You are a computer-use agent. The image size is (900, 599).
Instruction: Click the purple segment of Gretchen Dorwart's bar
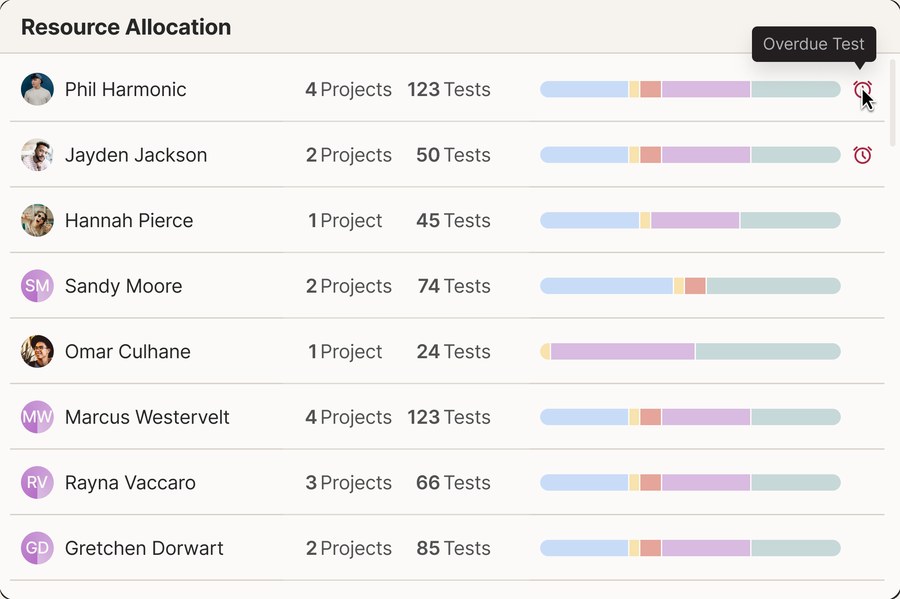tap(706, 548)
